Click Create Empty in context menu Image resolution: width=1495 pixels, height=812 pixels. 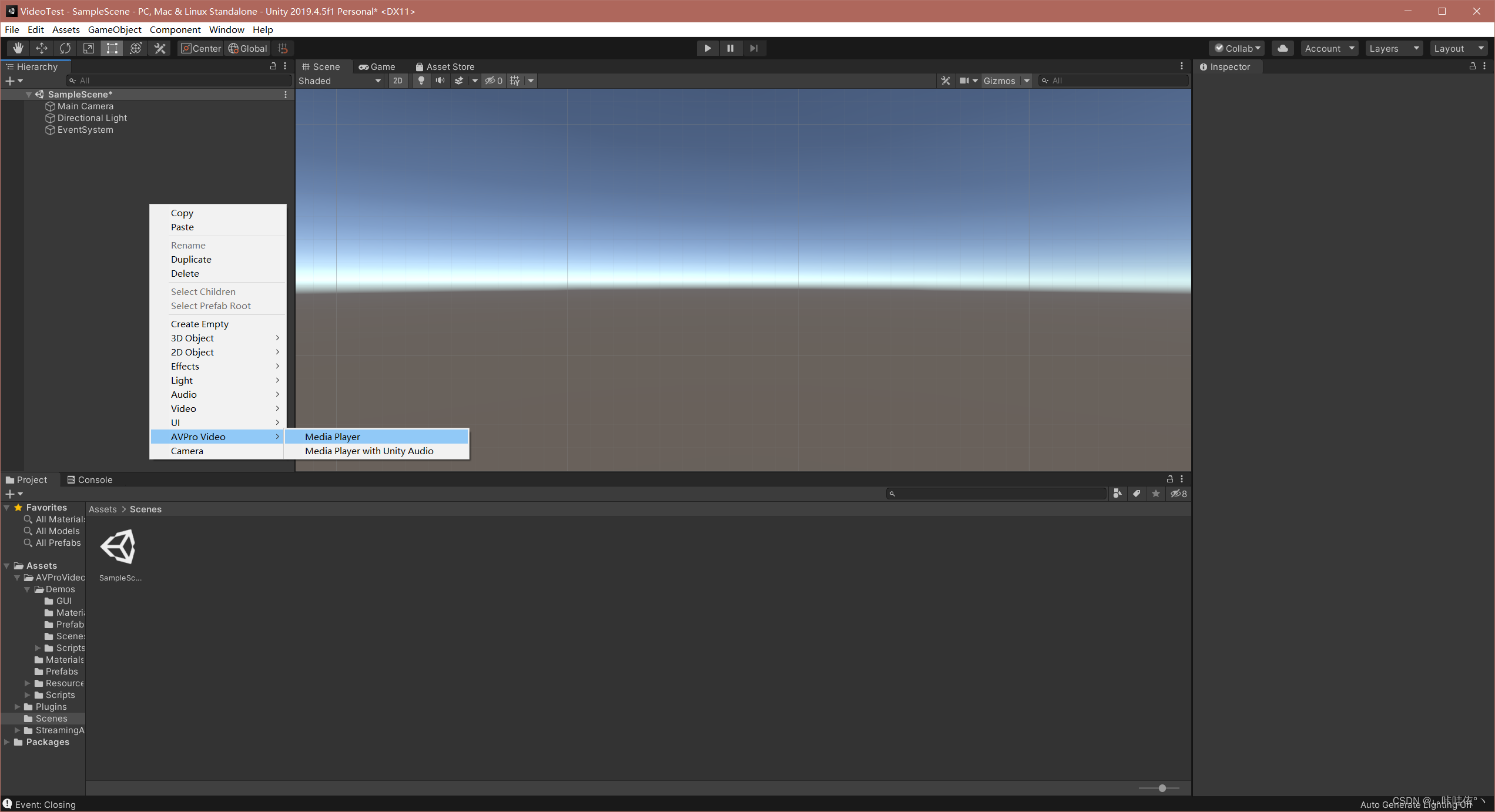click(200, 324)
